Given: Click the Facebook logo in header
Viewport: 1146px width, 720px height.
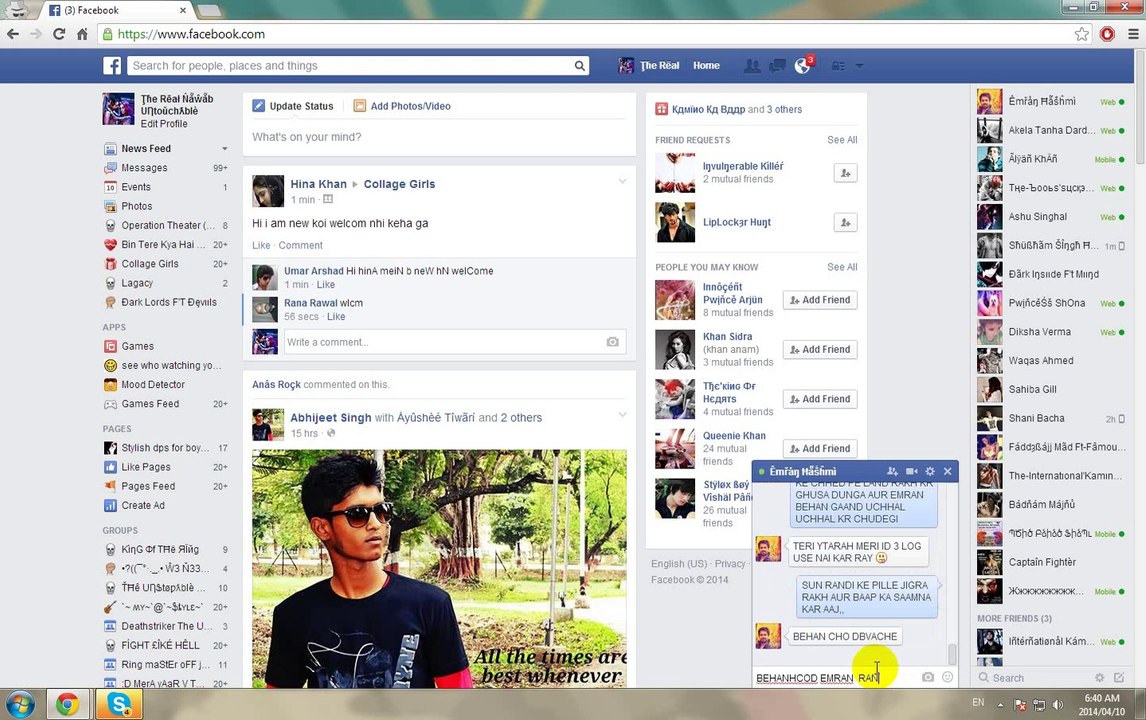Looking at the screenshot, I should point(112,66).
